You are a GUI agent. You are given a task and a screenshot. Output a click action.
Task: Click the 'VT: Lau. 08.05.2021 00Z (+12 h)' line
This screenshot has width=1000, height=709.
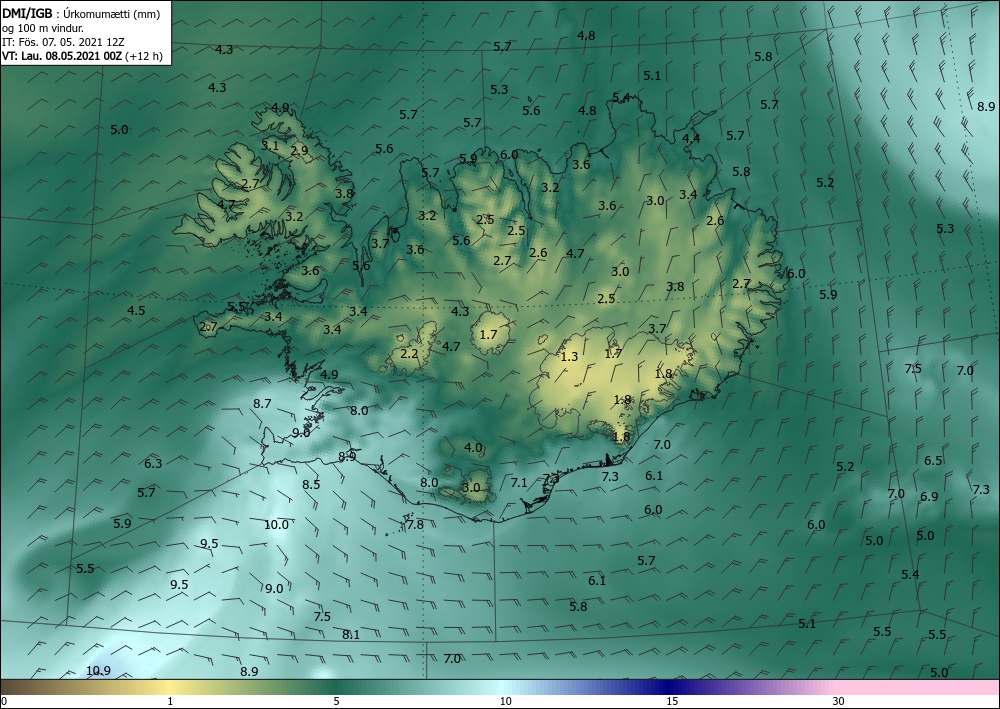(x=82, y=55)
